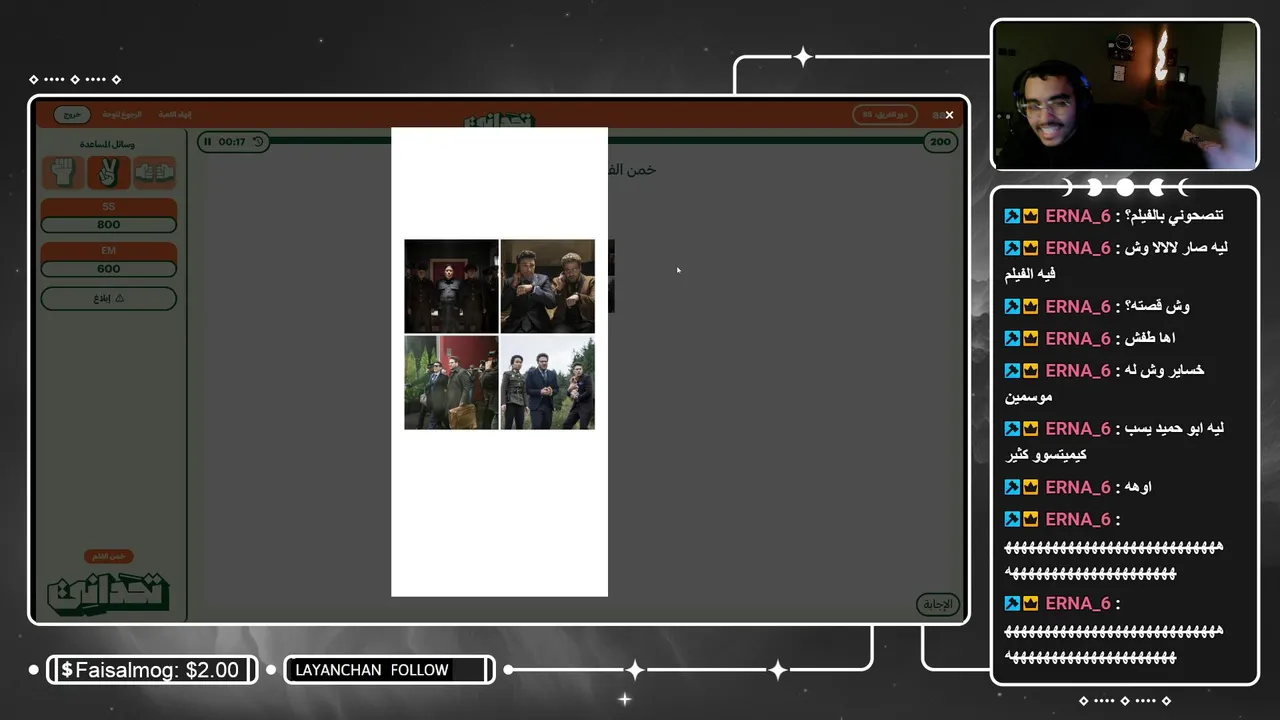The height and width of the screenshot is (720, 1280).
Task: Click the 200 points badge
Action: click(940, 142)
